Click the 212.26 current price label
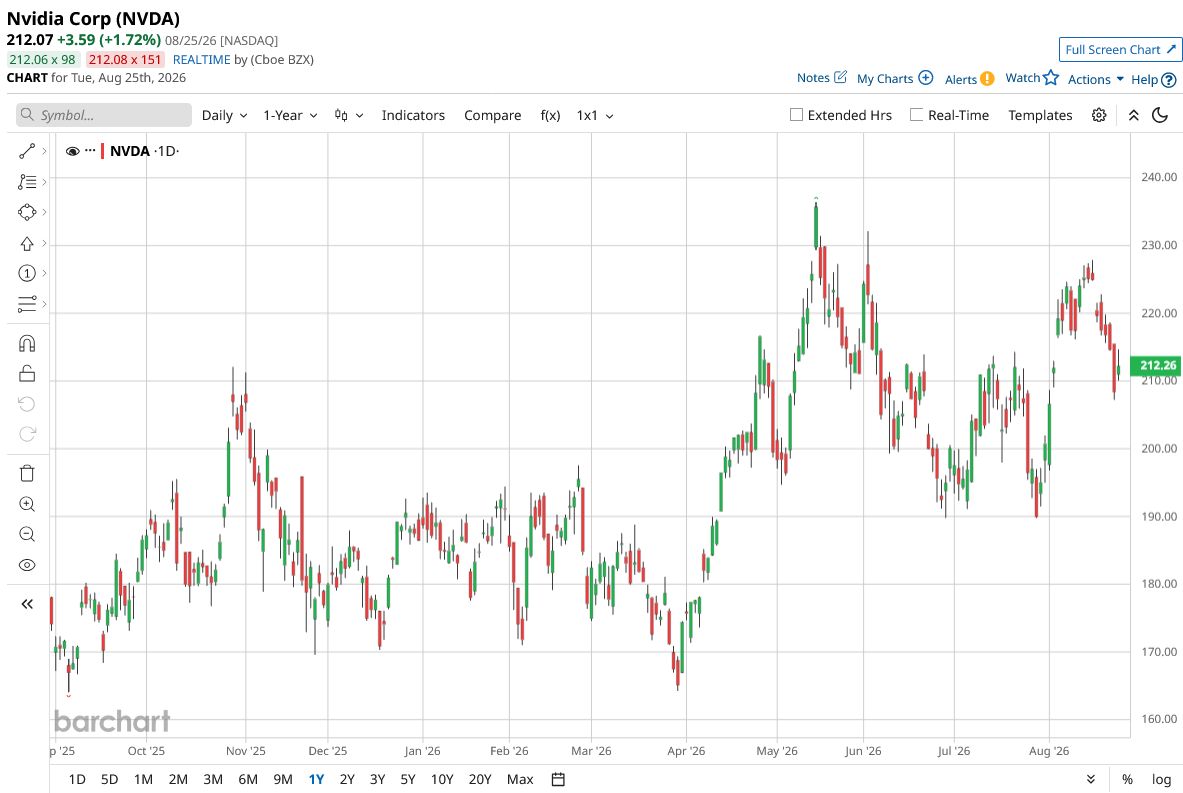Screen dimensions: 1183x793 click(1156, 365)
